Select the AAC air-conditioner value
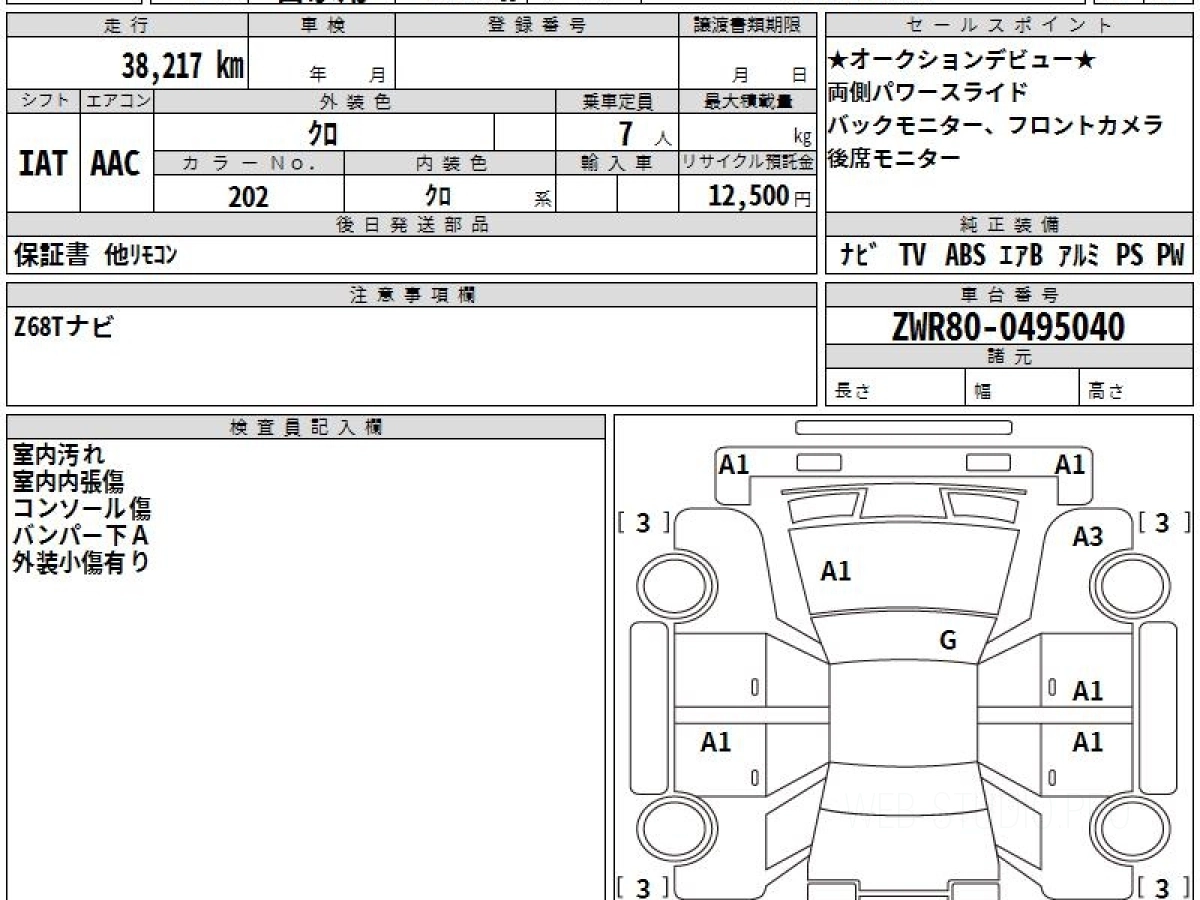 pos(116,163)
